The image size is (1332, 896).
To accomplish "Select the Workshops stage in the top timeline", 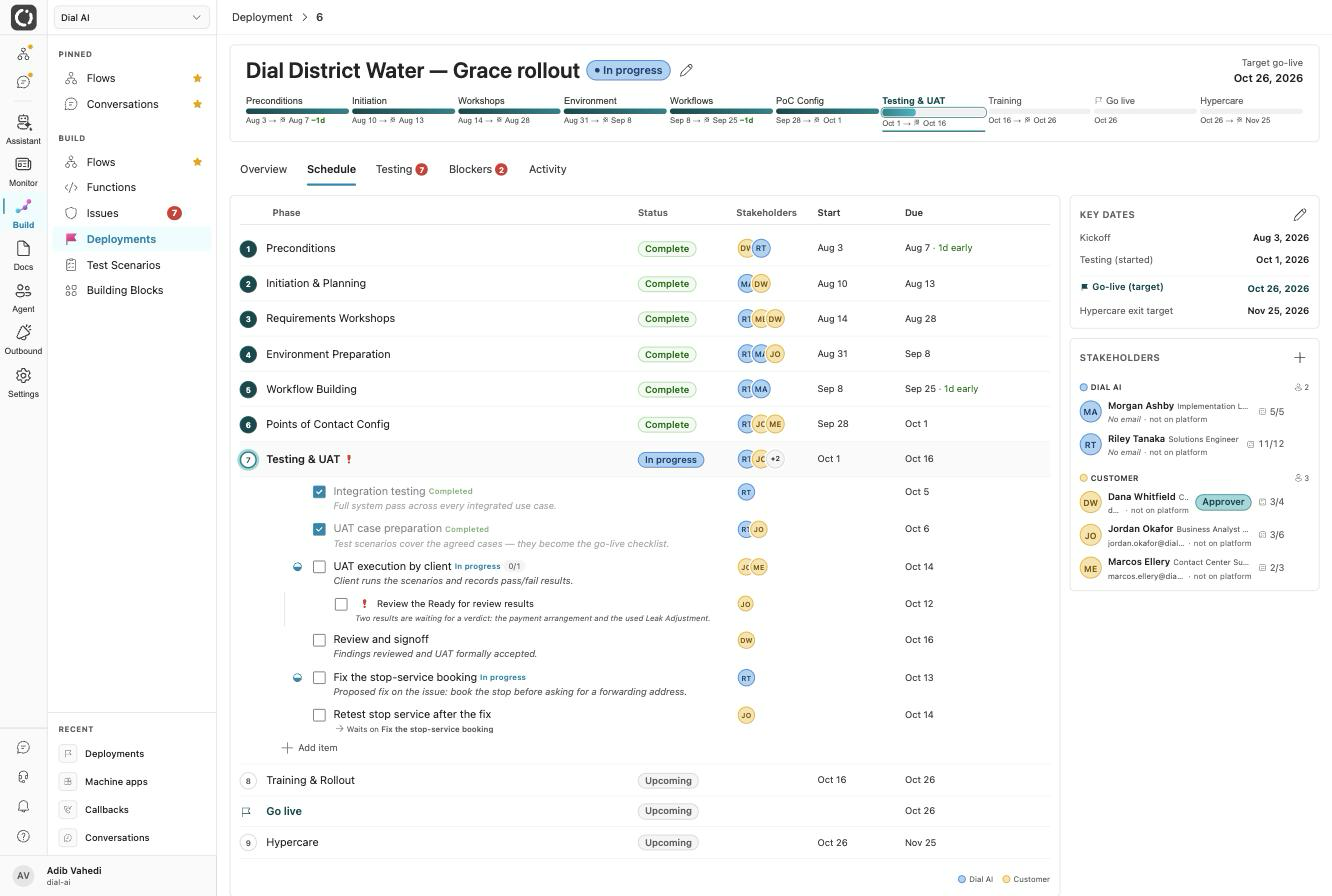I will (509, 112).
